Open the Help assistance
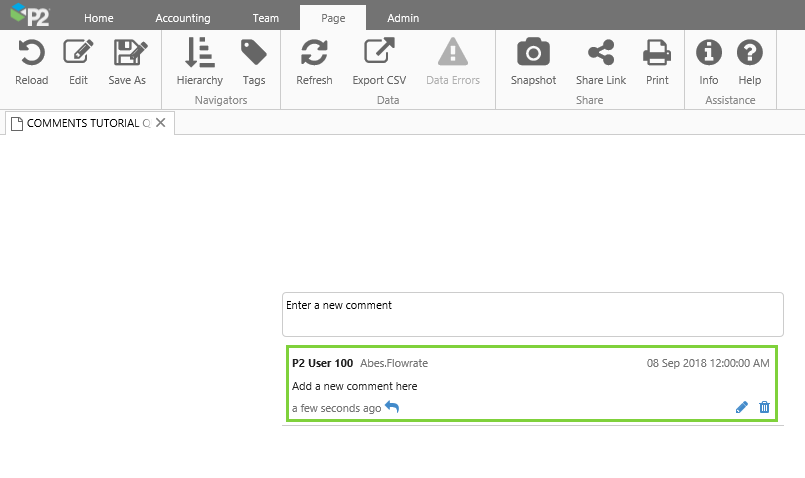The width and height of the screenshot is (805, 478). coord(749,53)
